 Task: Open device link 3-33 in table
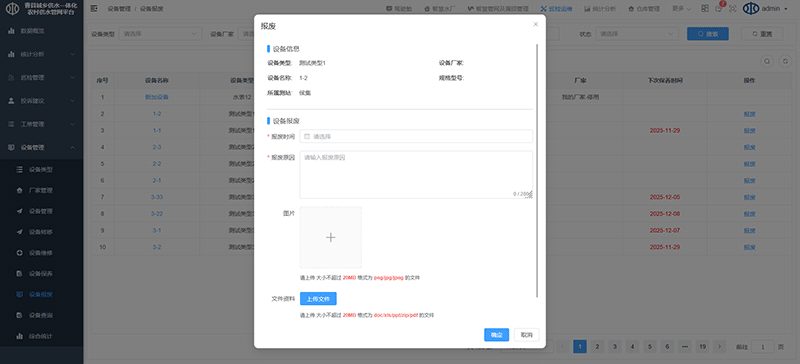(x=157, y=197)
